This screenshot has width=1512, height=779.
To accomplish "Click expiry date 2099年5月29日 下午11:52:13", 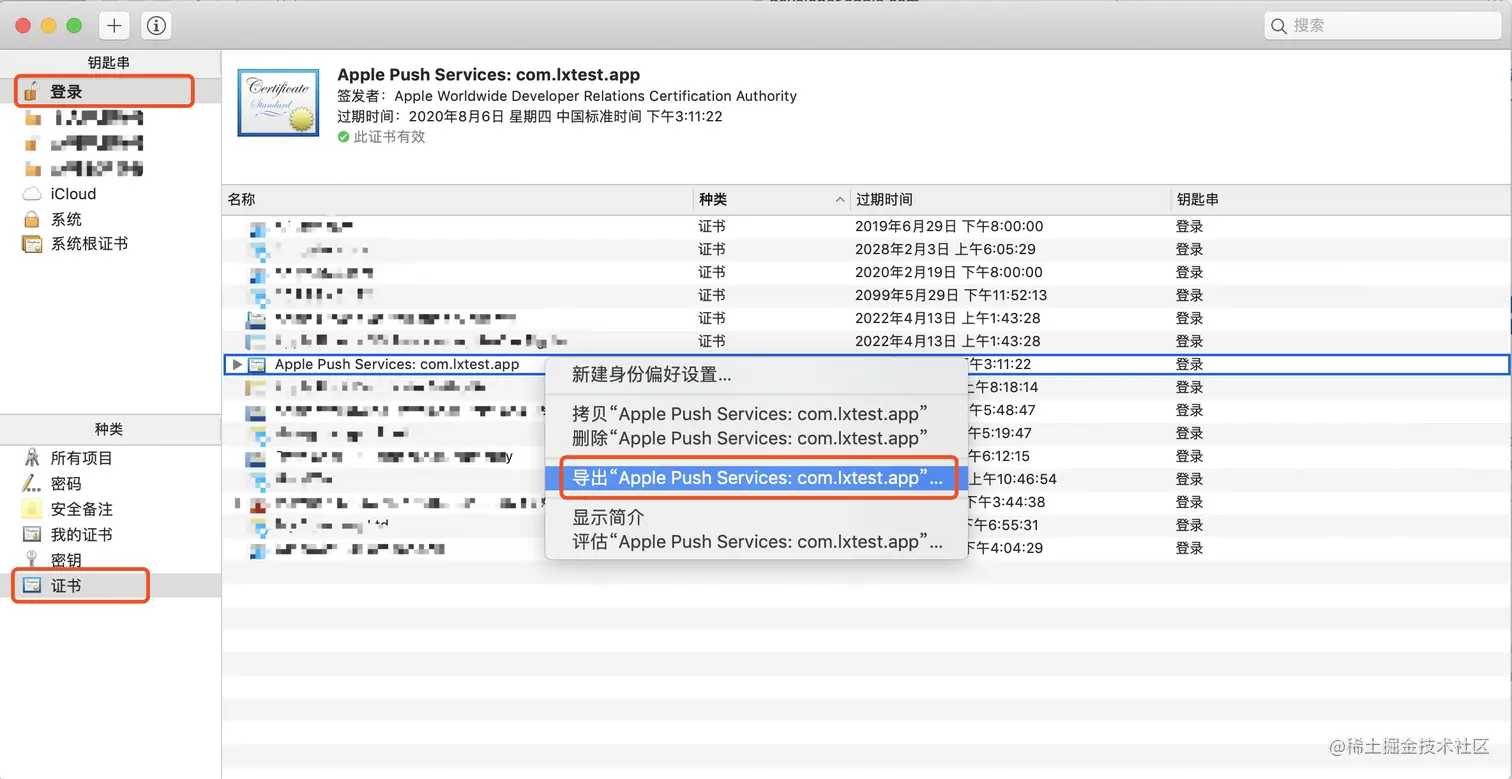I will (951, 296).
